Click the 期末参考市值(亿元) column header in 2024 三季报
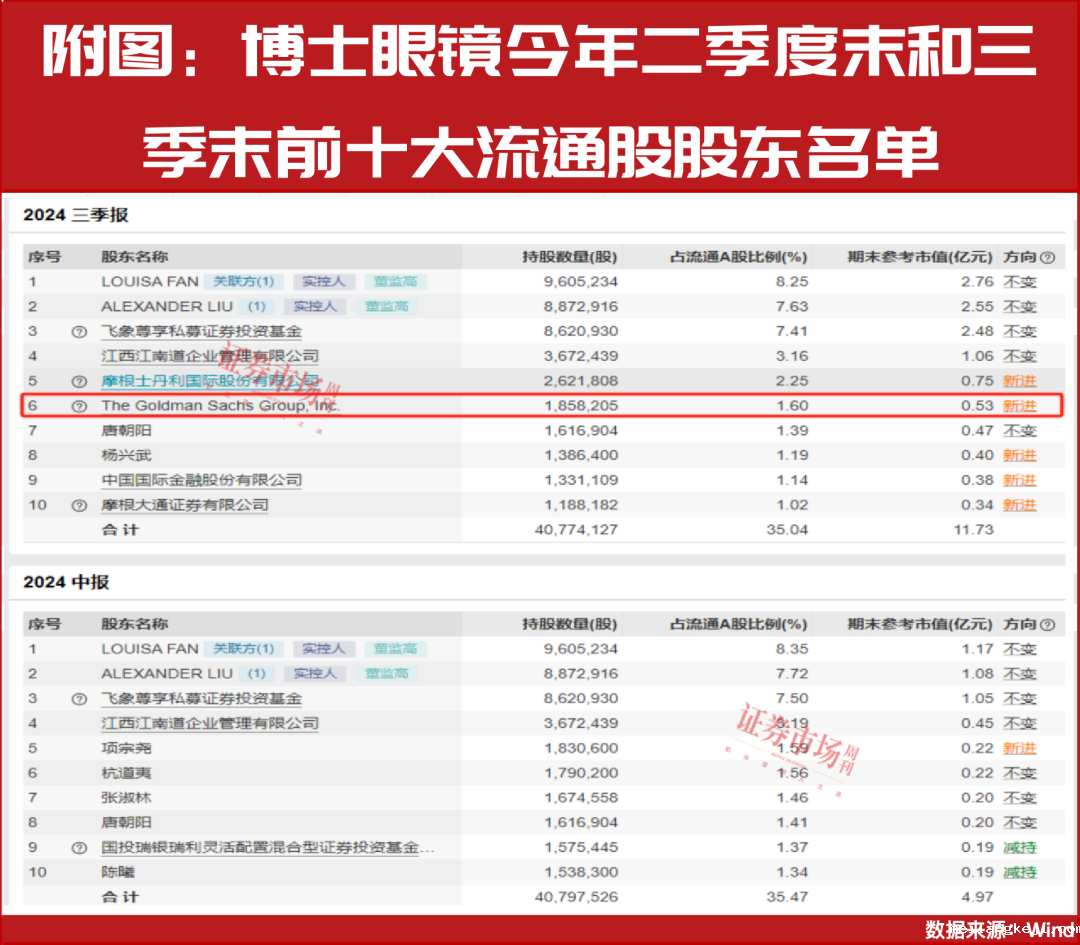Screen dimensions: 1080x945 pyautogui.click(x=920, y=257)
